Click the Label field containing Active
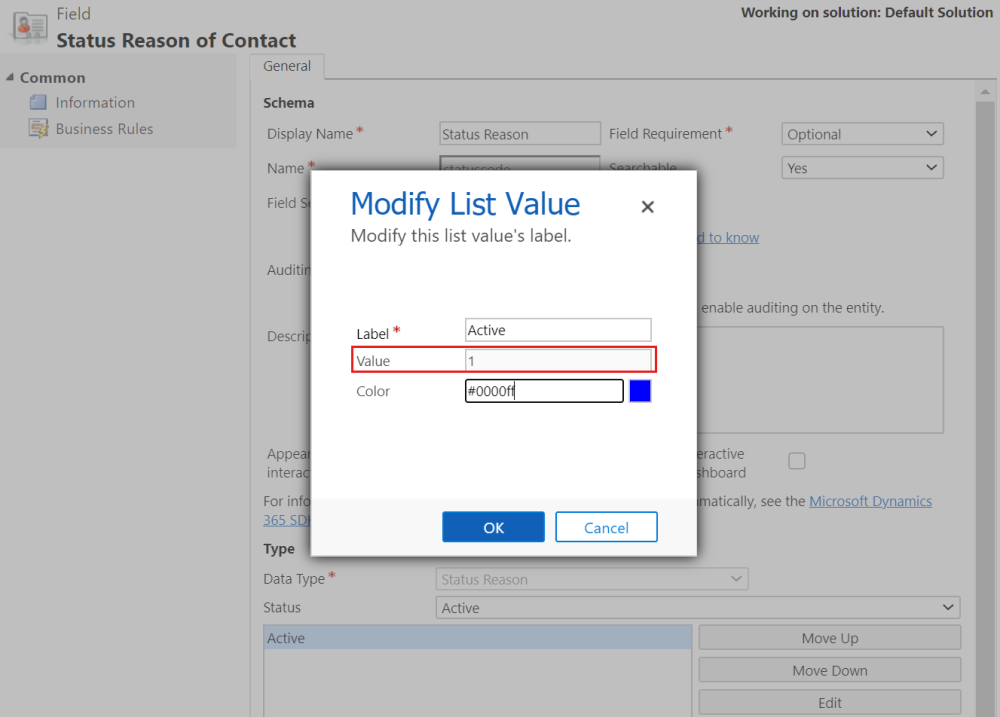Image resolution: width=1000 pixels, height=717 pixels. pyautogui.click(x=557, y=329)
